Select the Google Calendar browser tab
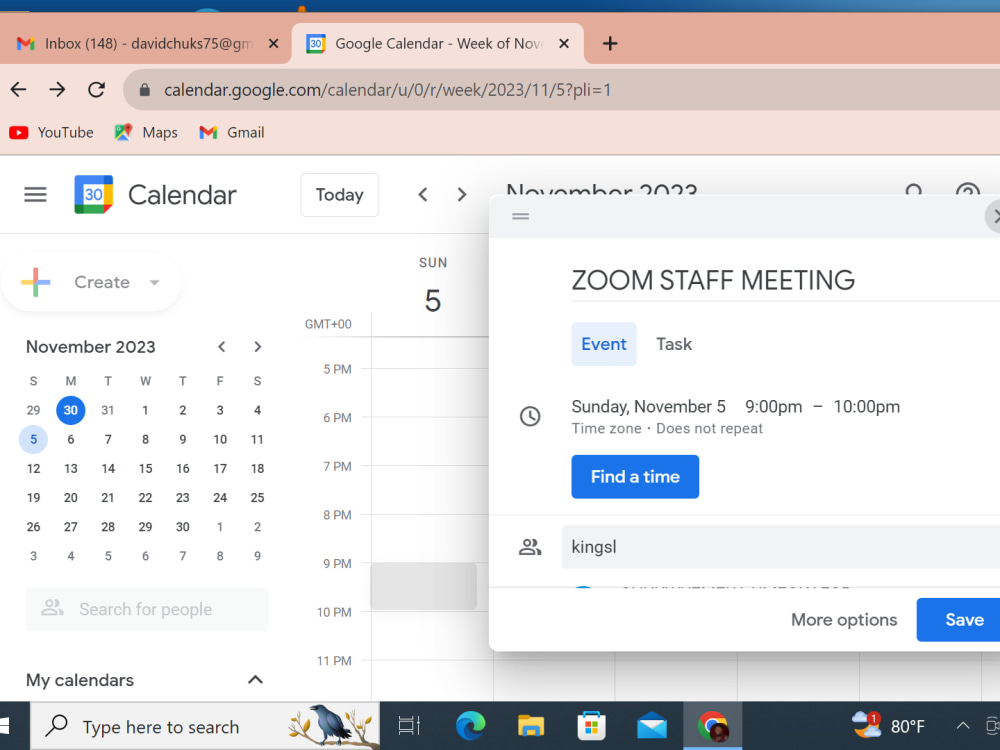 pyautogui.click(x=438, y=43)
